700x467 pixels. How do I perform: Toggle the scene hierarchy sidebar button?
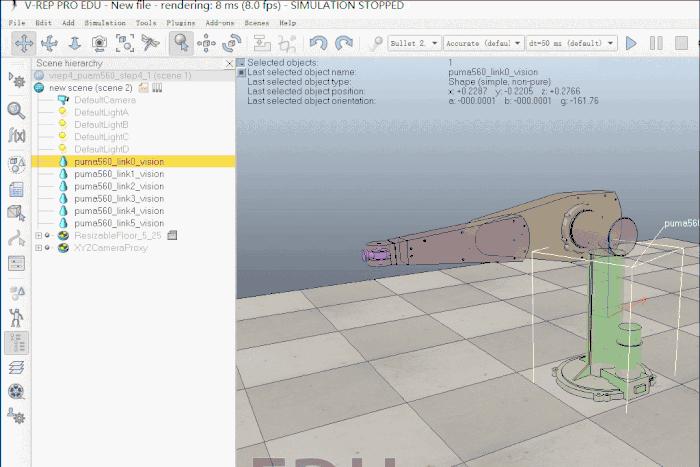(x=16, y=342)
